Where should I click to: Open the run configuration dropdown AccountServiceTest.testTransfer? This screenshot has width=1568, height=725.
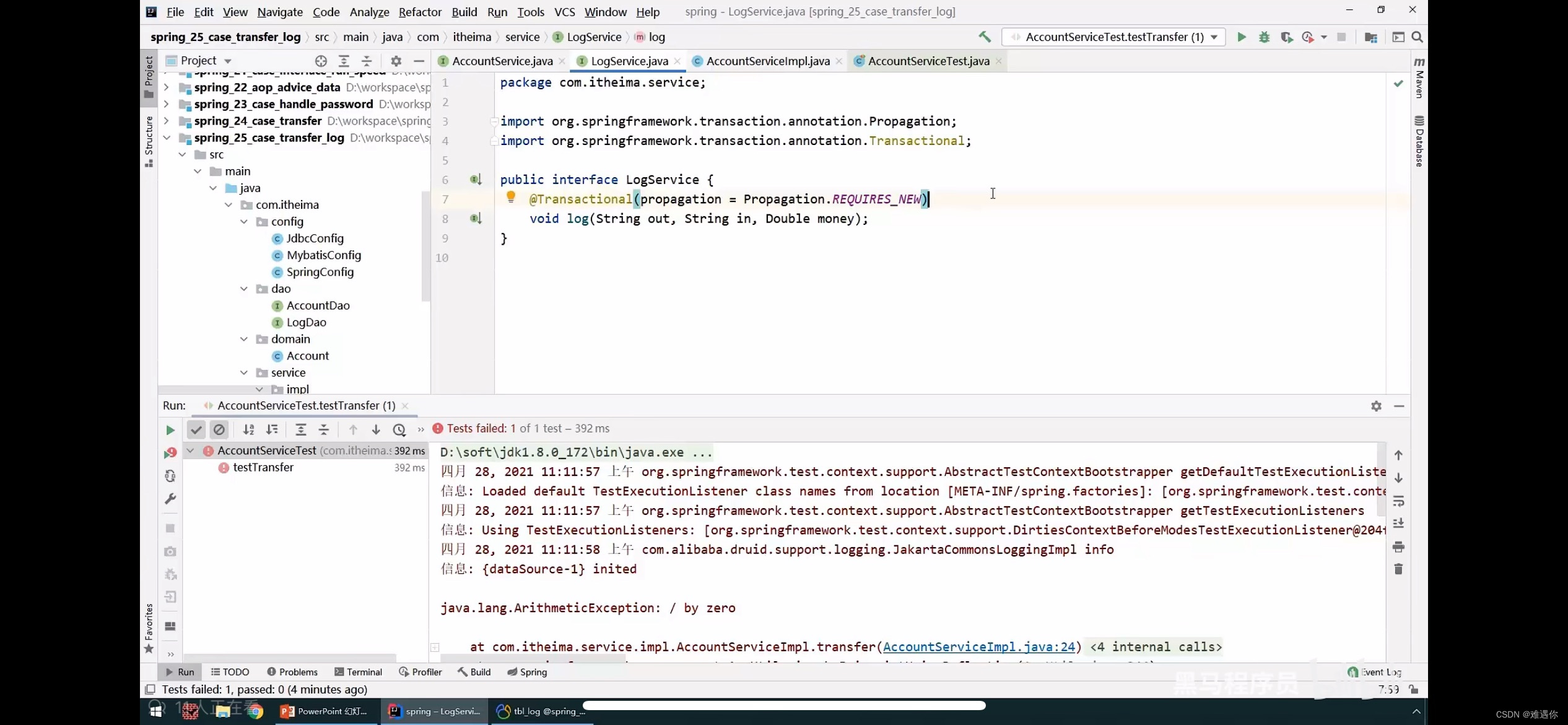[1113, 37]
